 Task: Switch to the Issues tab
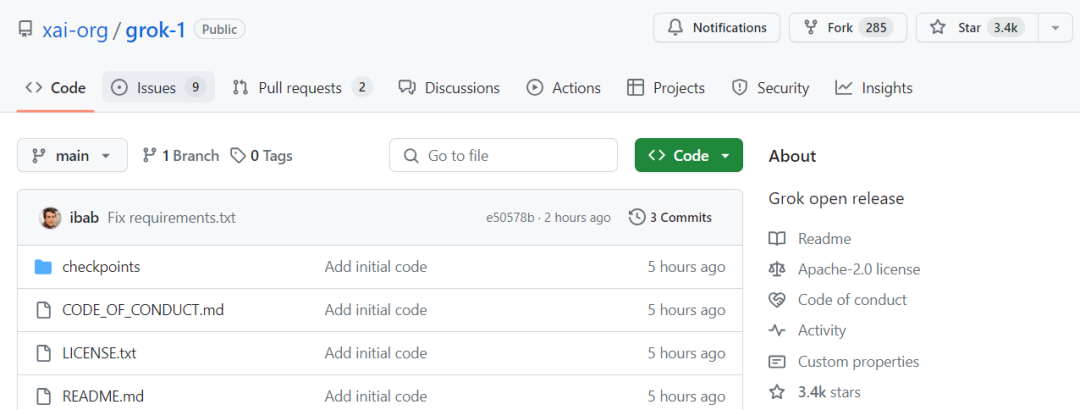(157, 88)
